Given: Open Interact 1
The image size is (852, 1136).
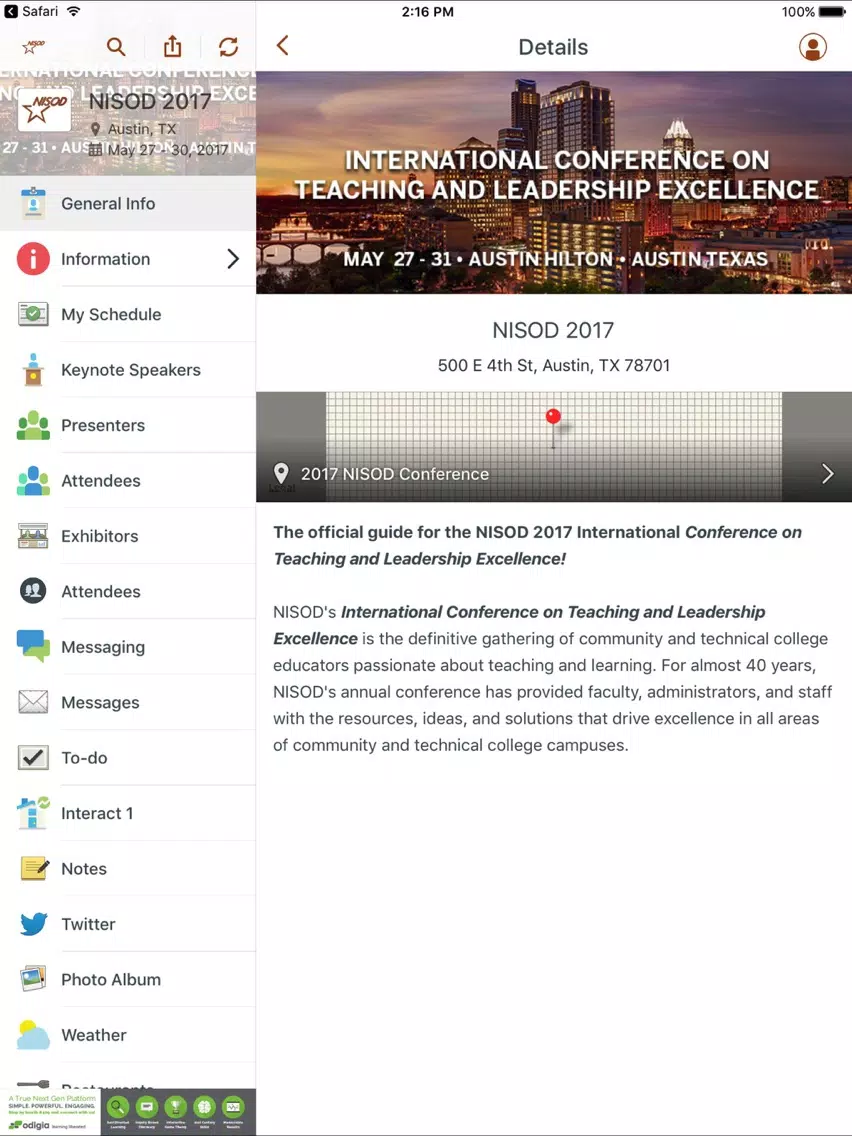Looking at the screenshot, I should coord(128,814).
